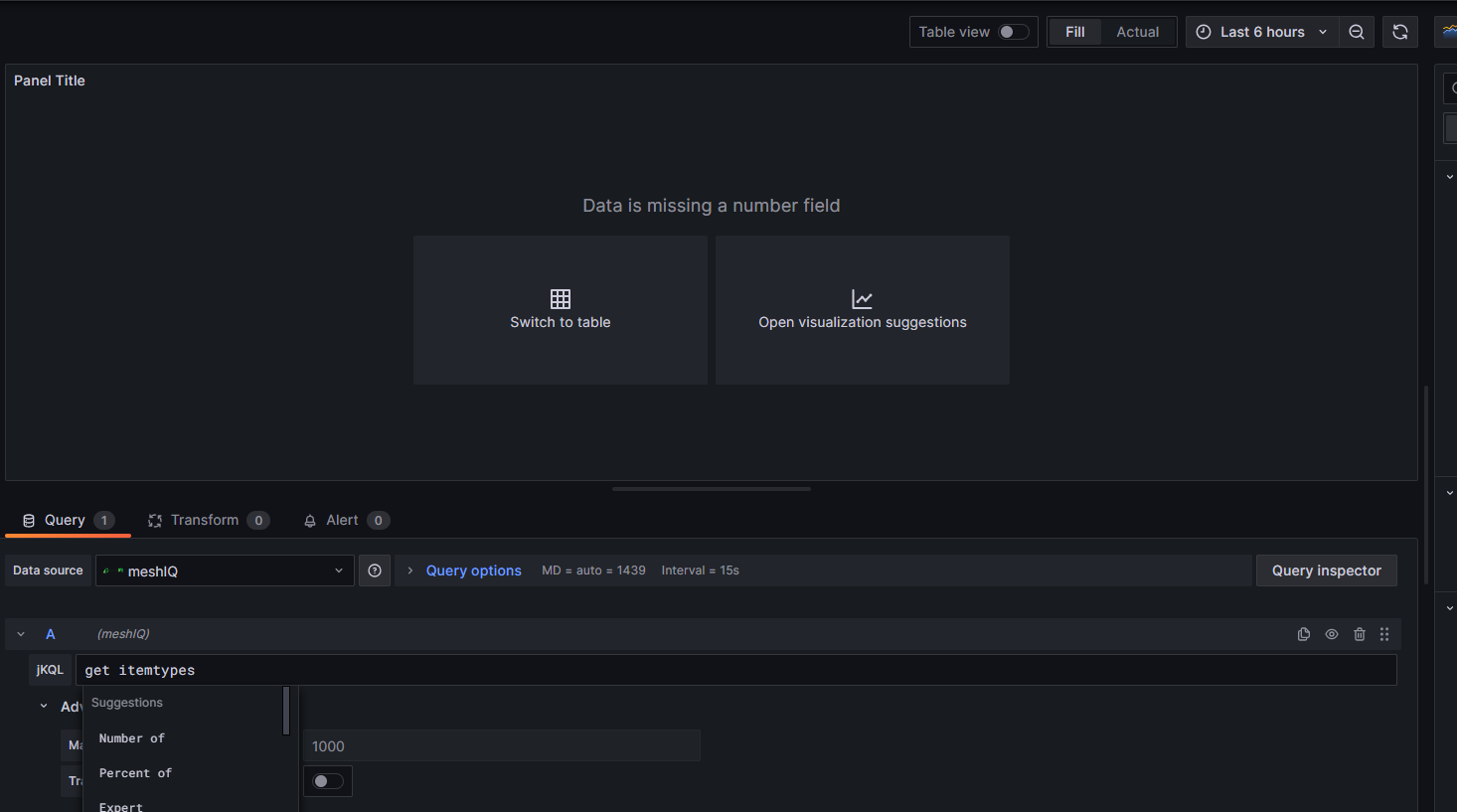This screenshot has height=812, width=1457.
Task: Click the '(meshIQ)' query label
Action: pyautogui.click(x=123, y=634)
